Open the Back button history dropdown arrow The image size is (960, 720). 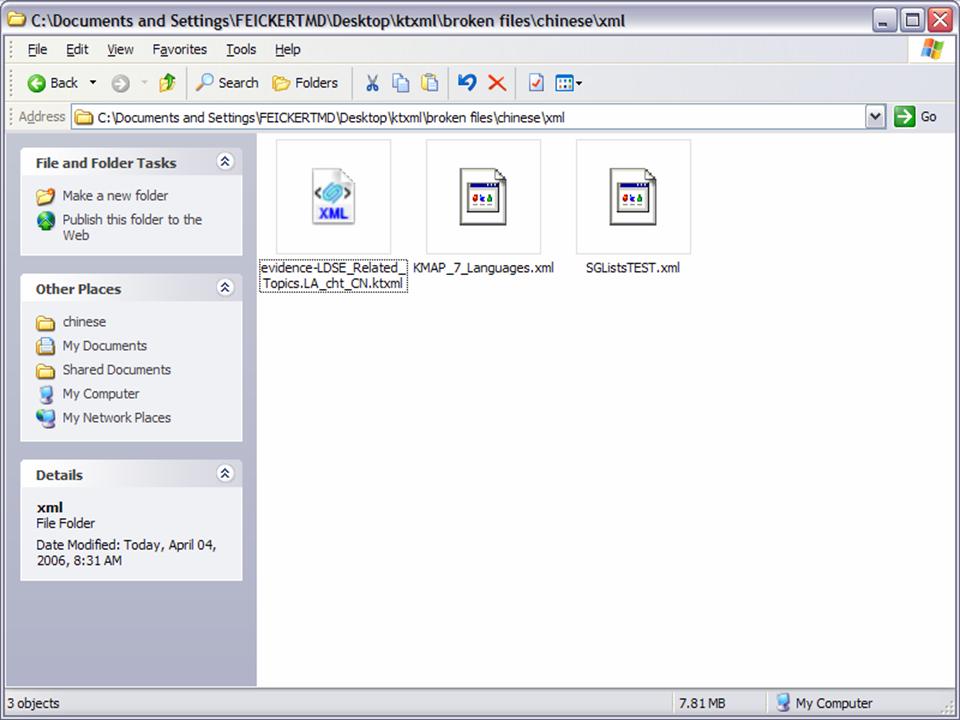(93, 83)
